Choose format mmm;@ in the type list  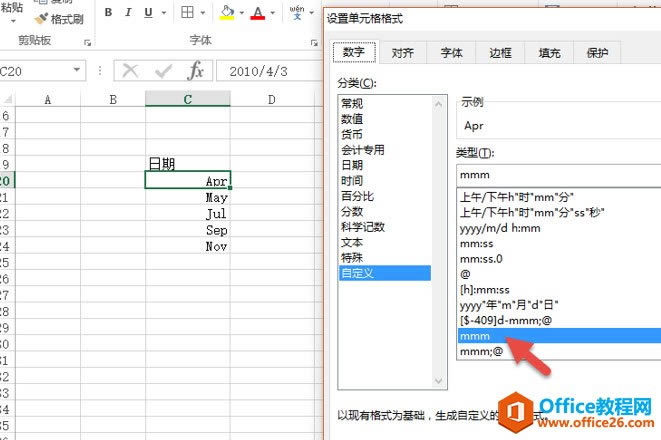(x=559, y=351)
